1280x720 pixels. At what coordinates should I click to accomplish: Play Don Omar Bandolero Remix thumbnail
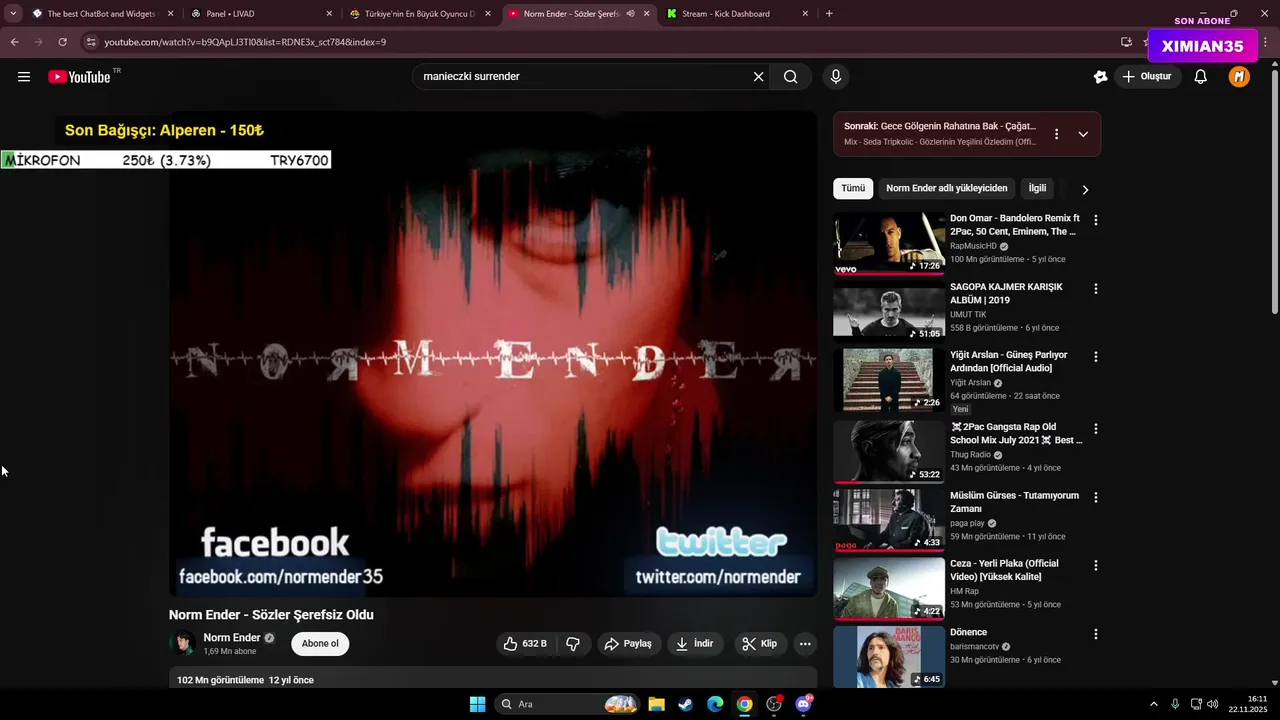click(x=889, y=243)
